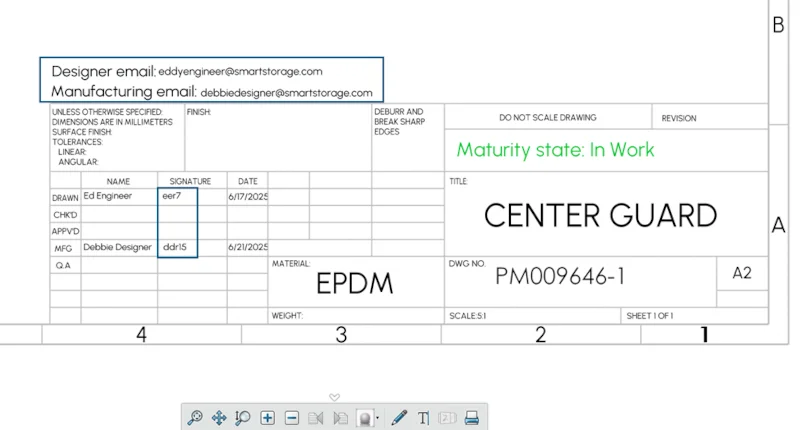Viewport: 800px width, 430px height.
Task: Select the 'Maturity state: In Work' note
Action: tap(555, 150)
